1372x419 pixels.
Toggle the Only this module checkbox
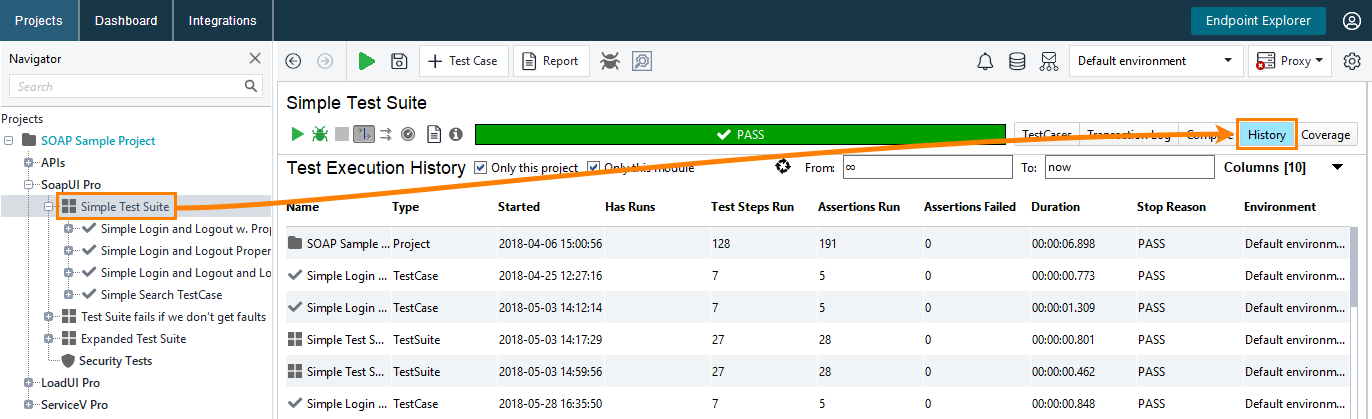pyautogui.click(x=594, y=167)
